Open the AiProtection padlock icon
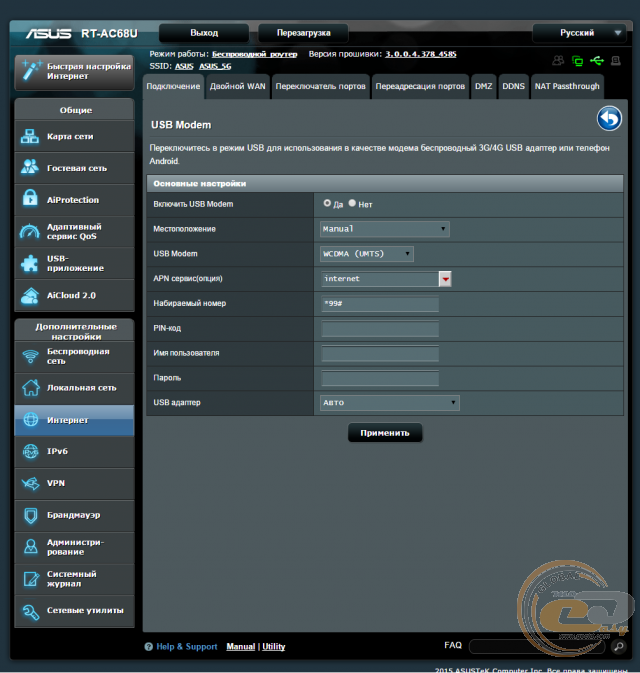640x673 pixels. point(30,199)
